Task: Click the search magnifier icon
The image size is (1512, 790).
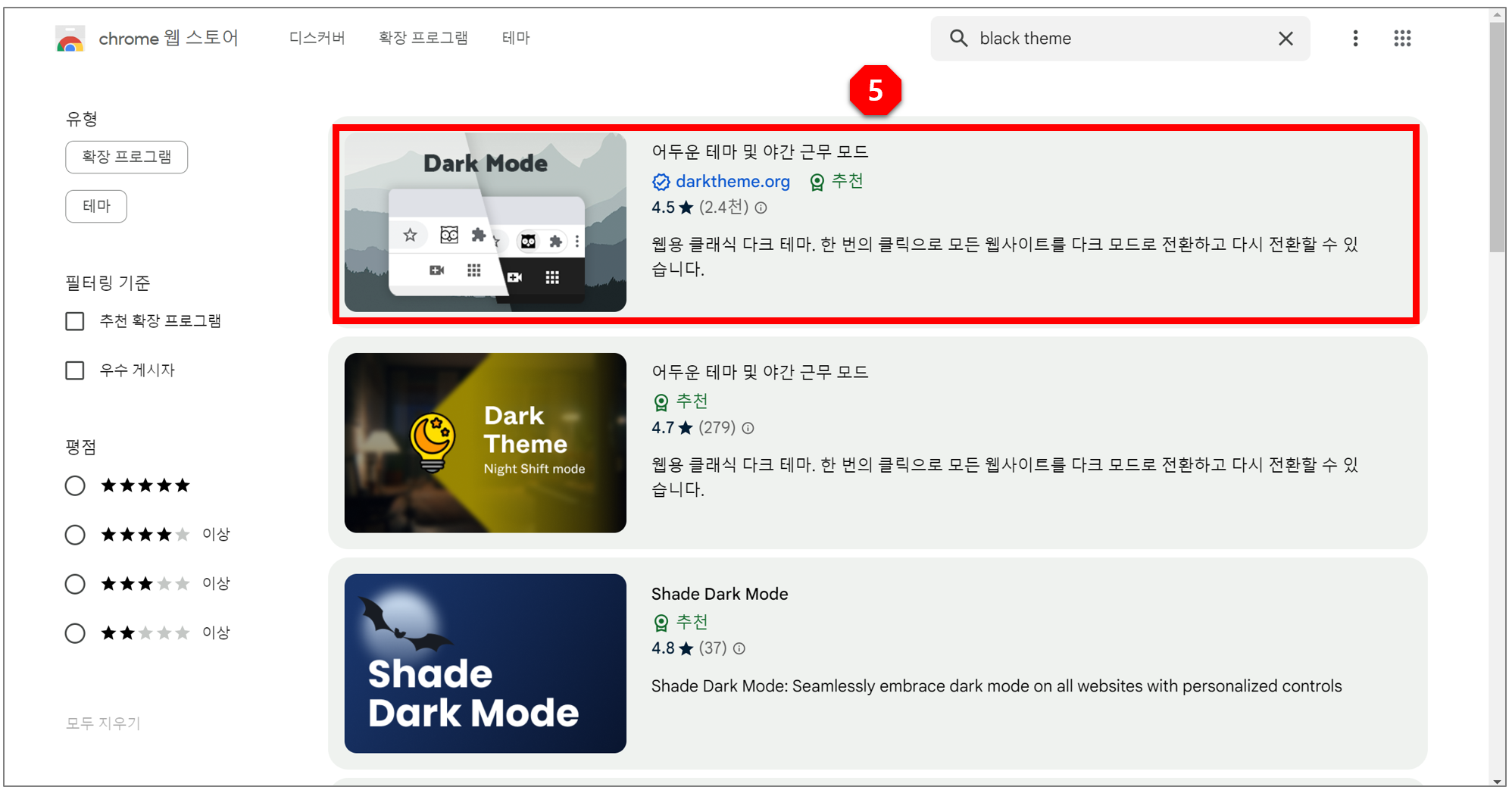Action: pos(958,39)
